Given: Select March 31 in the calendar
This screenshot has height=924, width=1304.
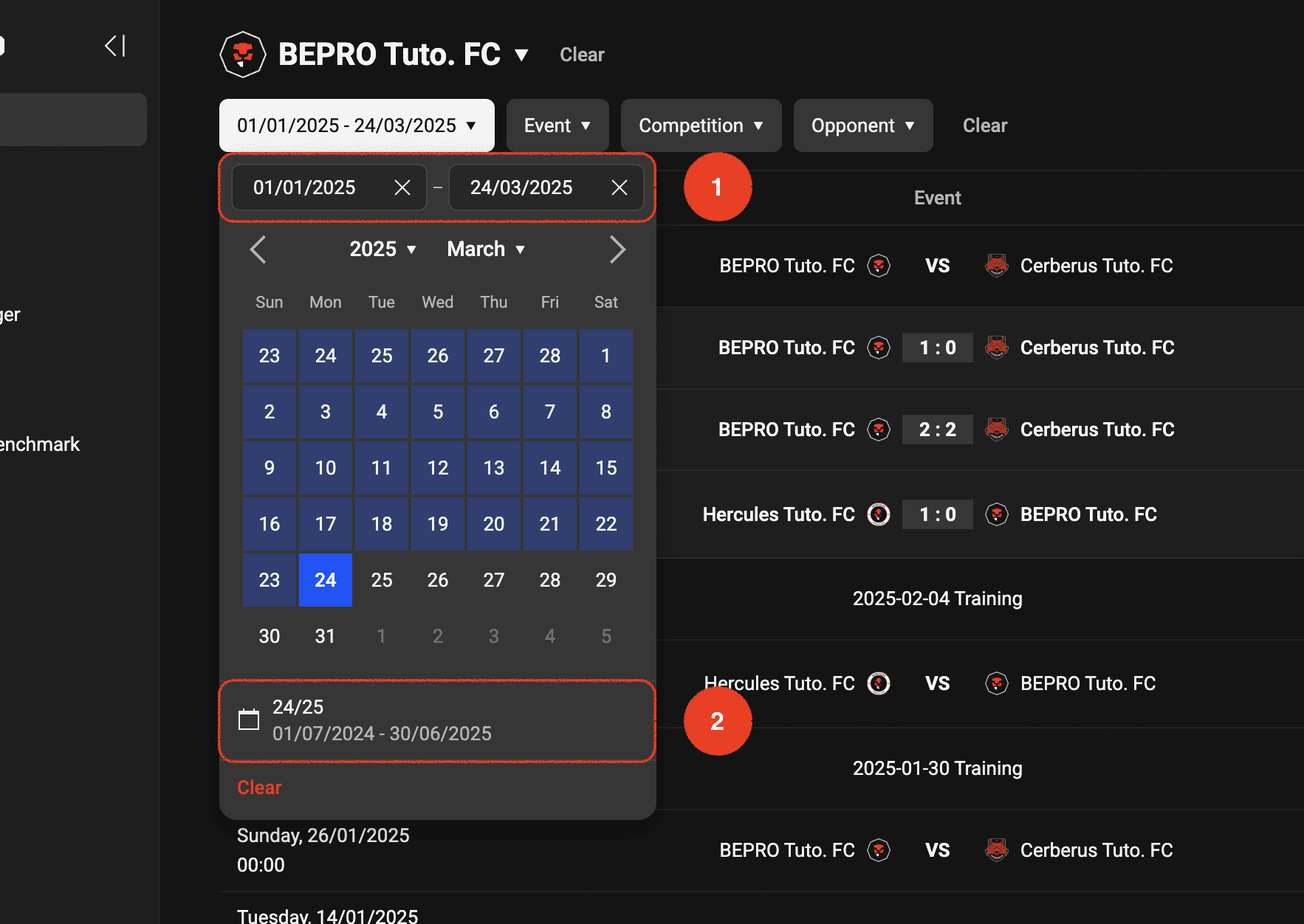Looking at the screenshot, I should click(326, 636).
